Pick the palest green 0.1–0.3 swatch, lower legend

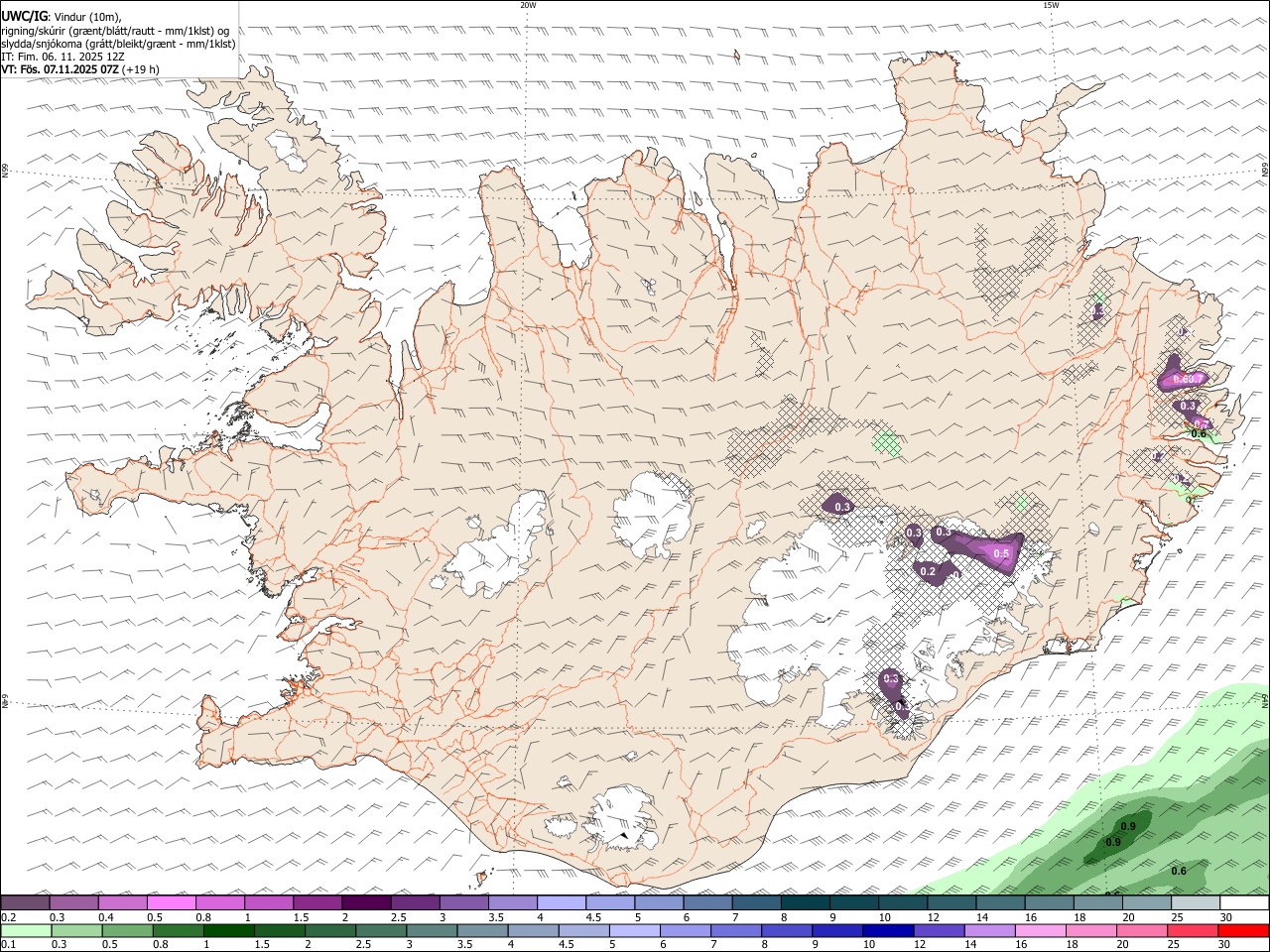tap(25, 931)
